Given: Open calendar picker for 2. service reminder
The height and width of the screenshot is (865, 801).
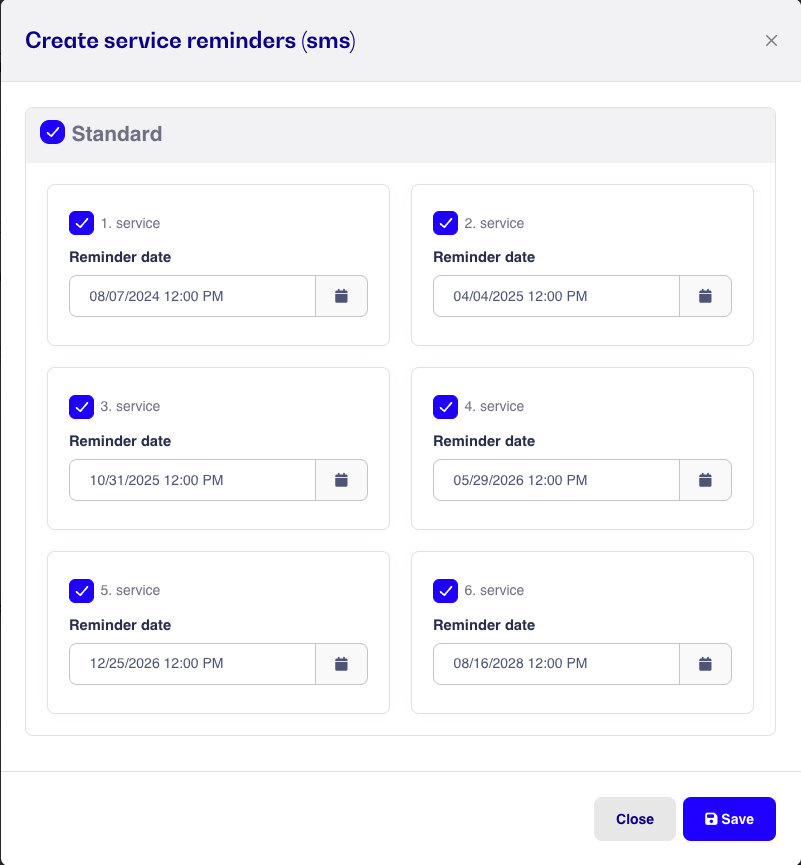Looking at the screenshot, I should 706,296.
